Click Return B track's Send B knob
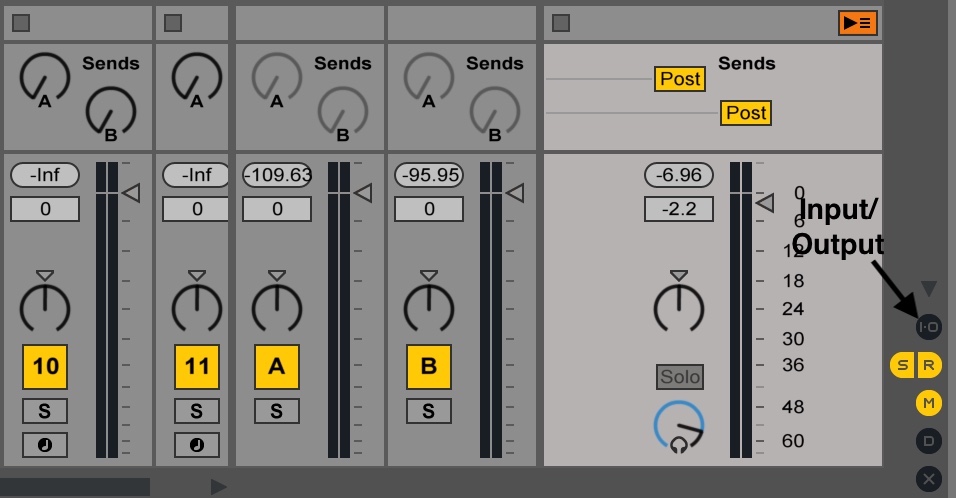956x498 pixels. pyautogui.click(x=494, y=112)
